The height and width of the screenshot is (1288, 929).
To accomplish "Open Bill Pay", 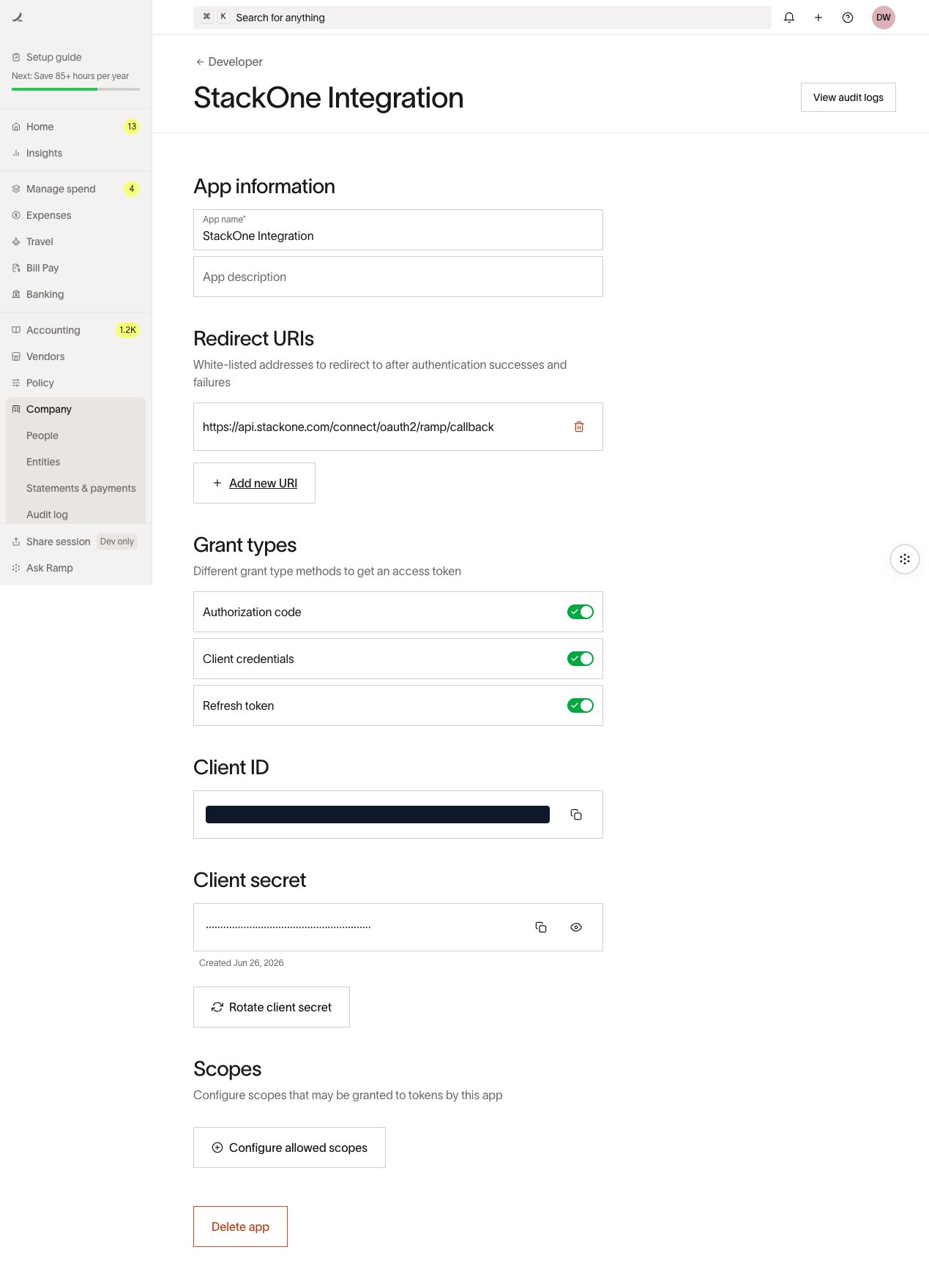I will (75, 268).
